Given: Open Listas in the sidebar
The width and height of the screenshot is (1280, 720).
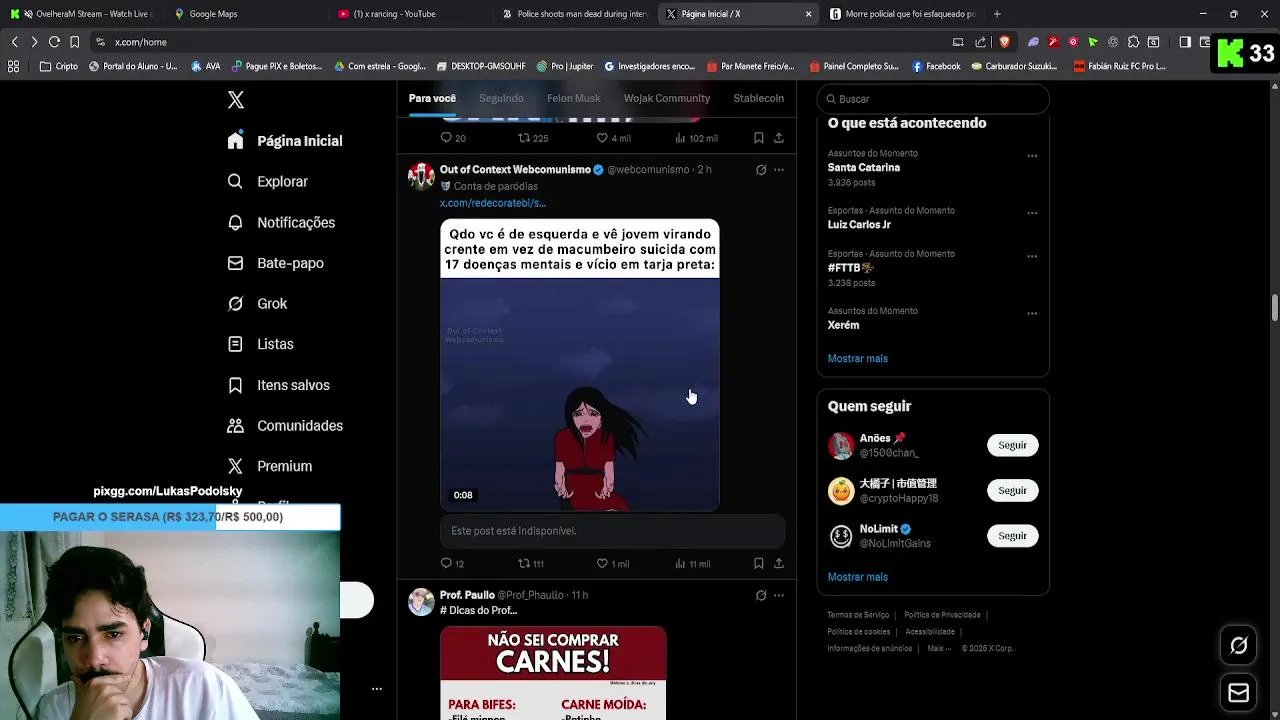Looking at the screenshot, I should point(260,344).
